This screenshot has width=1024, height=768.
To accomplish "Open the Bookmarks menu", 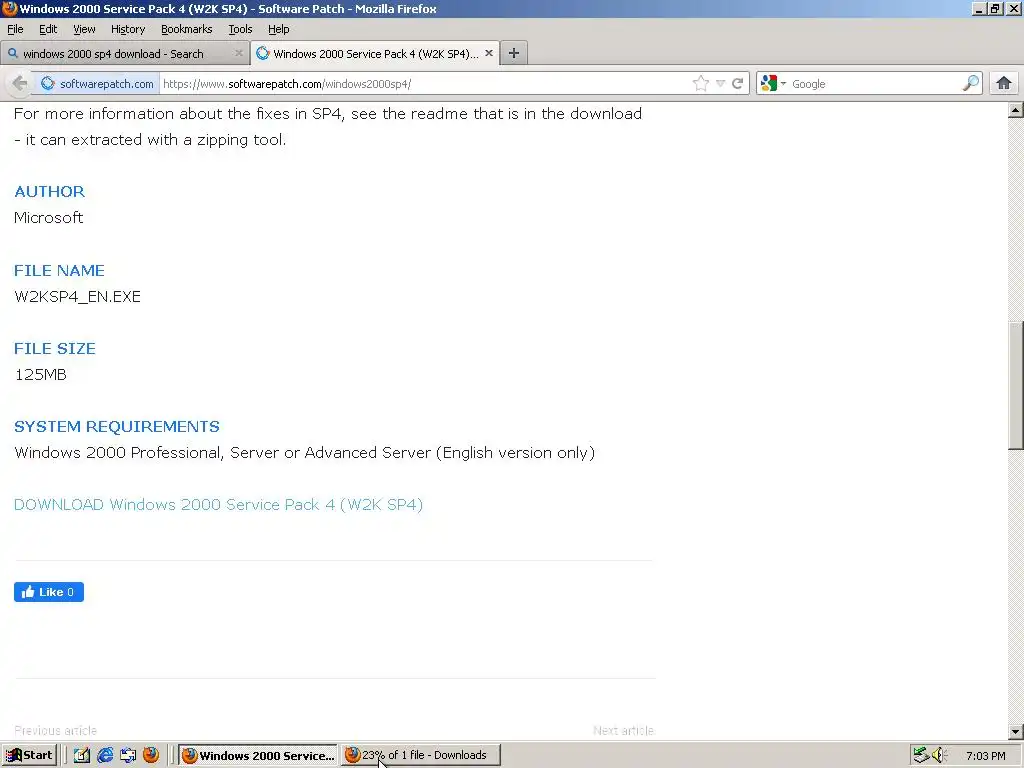I will click(187, 29).
